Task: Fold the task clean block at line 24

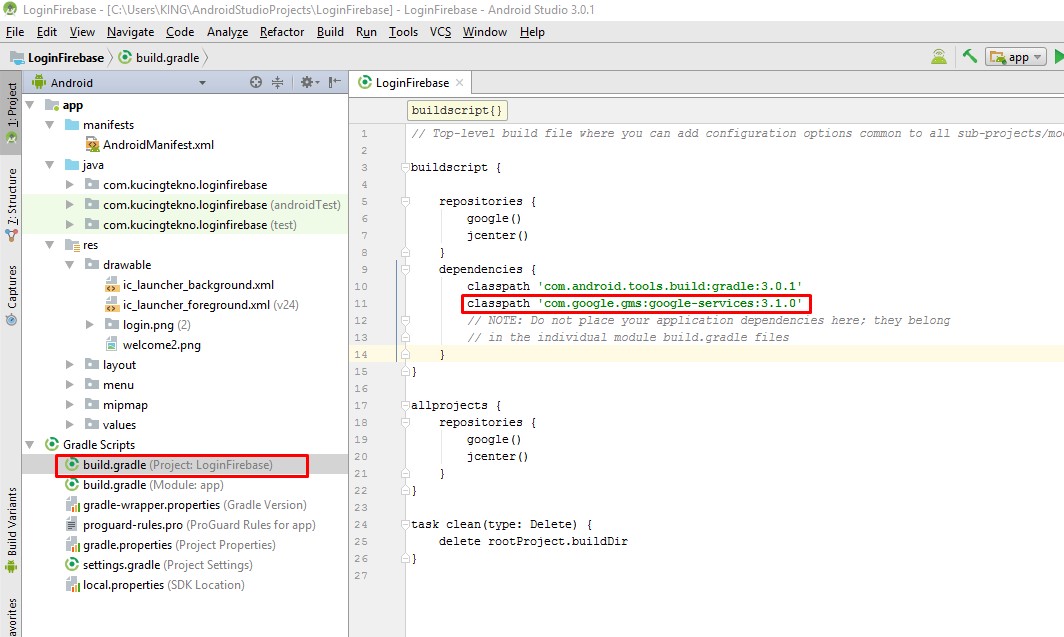Action: coord(405,524)
